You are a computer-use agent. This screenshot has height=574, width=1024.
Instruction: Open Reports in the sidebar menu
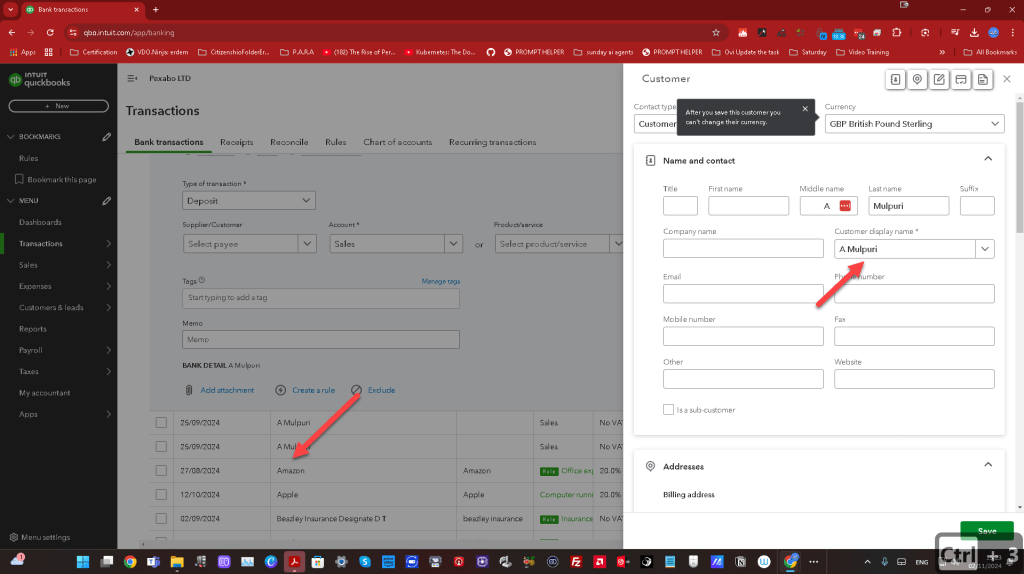[33, 329]
